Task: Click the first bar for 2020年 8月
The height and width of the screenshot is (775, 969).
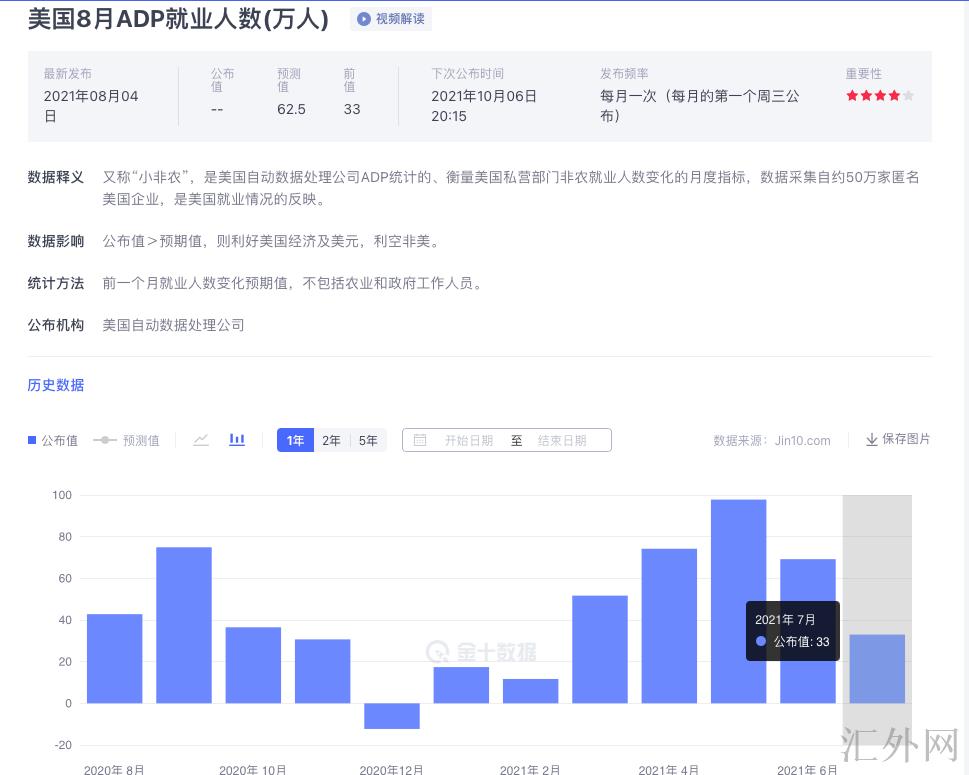Action: tap(114, 658)
